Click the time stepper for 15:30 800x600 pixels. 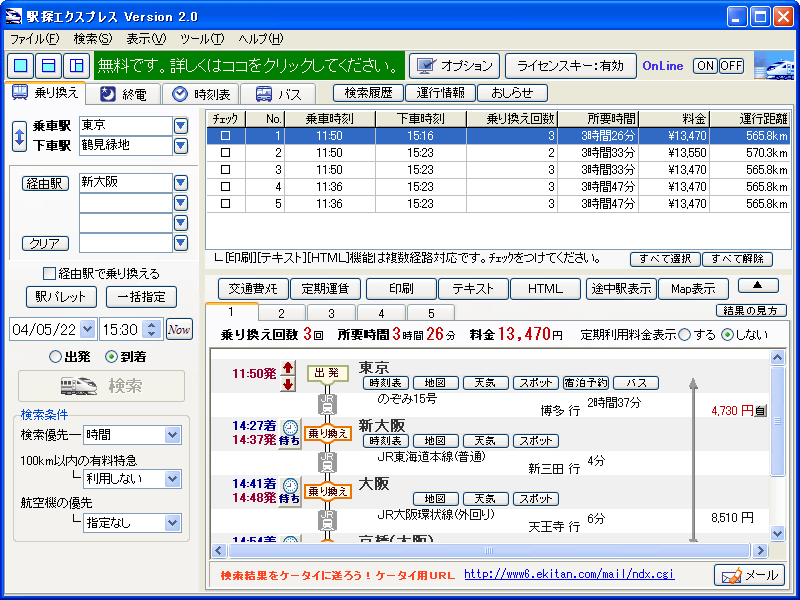click(x=152, y=330)
